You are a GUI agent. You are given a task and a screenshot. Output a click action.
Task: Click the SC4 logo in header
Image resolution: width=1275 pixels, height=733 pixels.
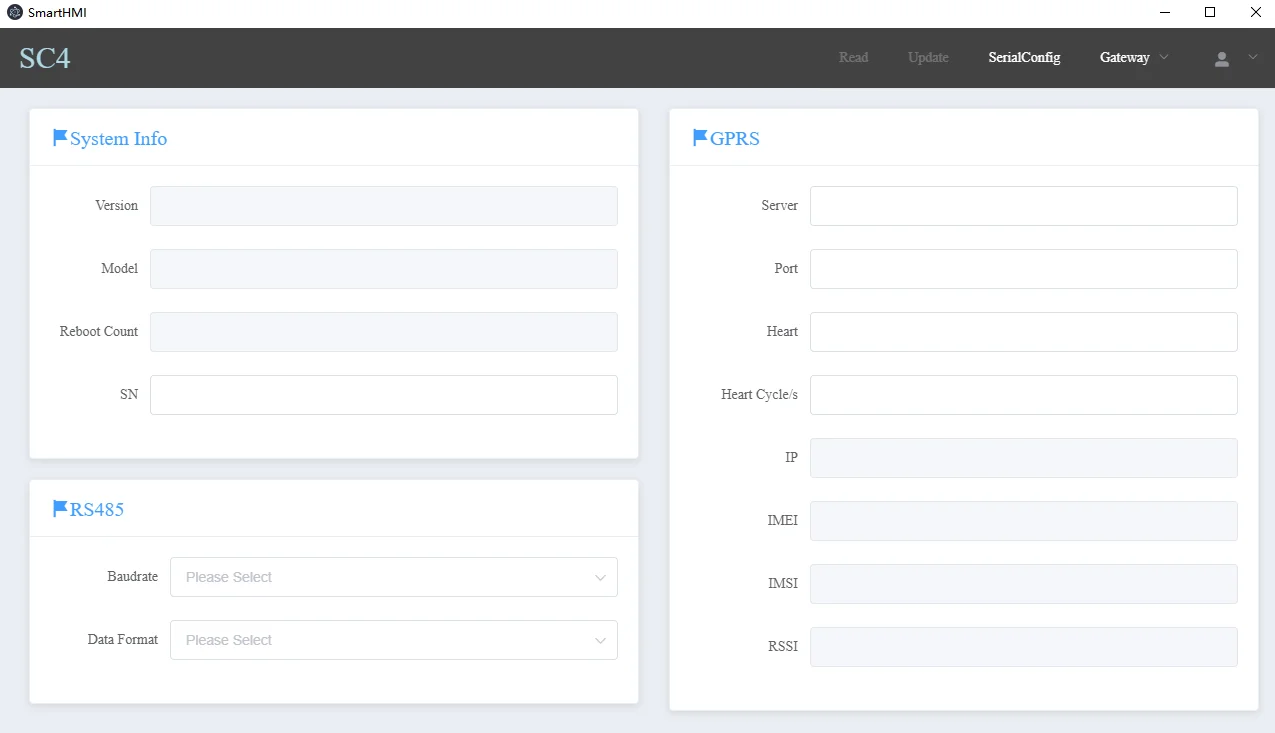[45, 58]
